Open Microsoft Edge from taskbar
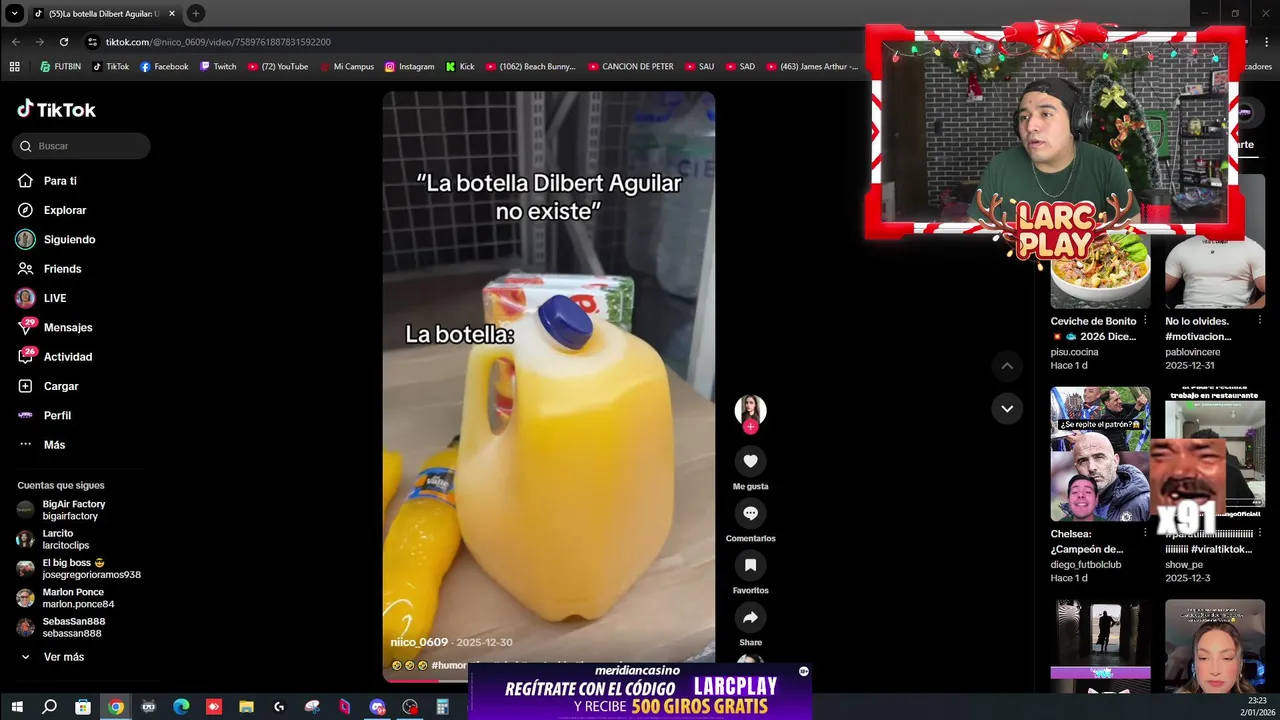Image resolution: width=1280 pixels, height=720 pixels. point(181,707)
